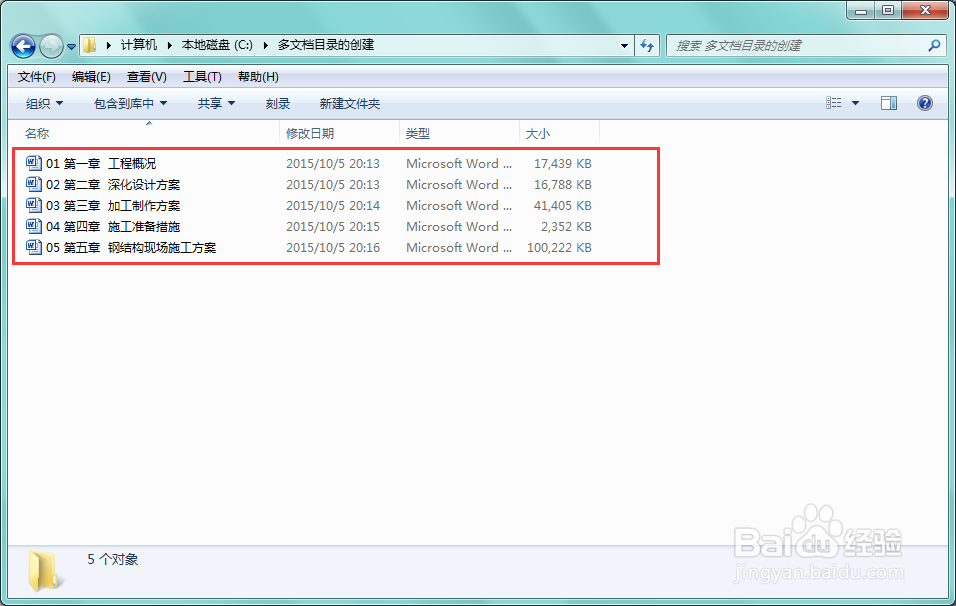Click Word icon of 02 第二章 深化设计方案

[x=34, y=184]
